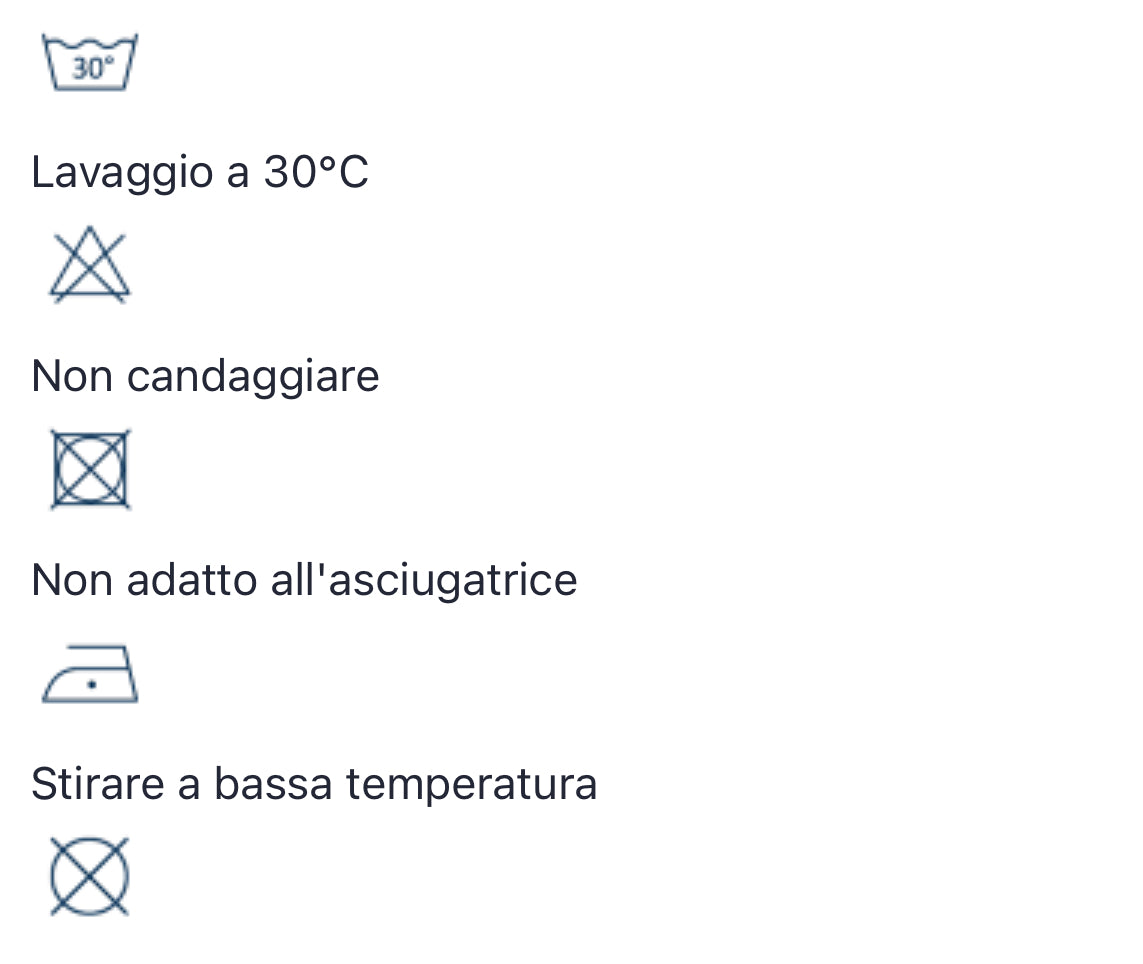
Task: Click "Non" before the word "candaggiare"
Action: coord(71,376)
